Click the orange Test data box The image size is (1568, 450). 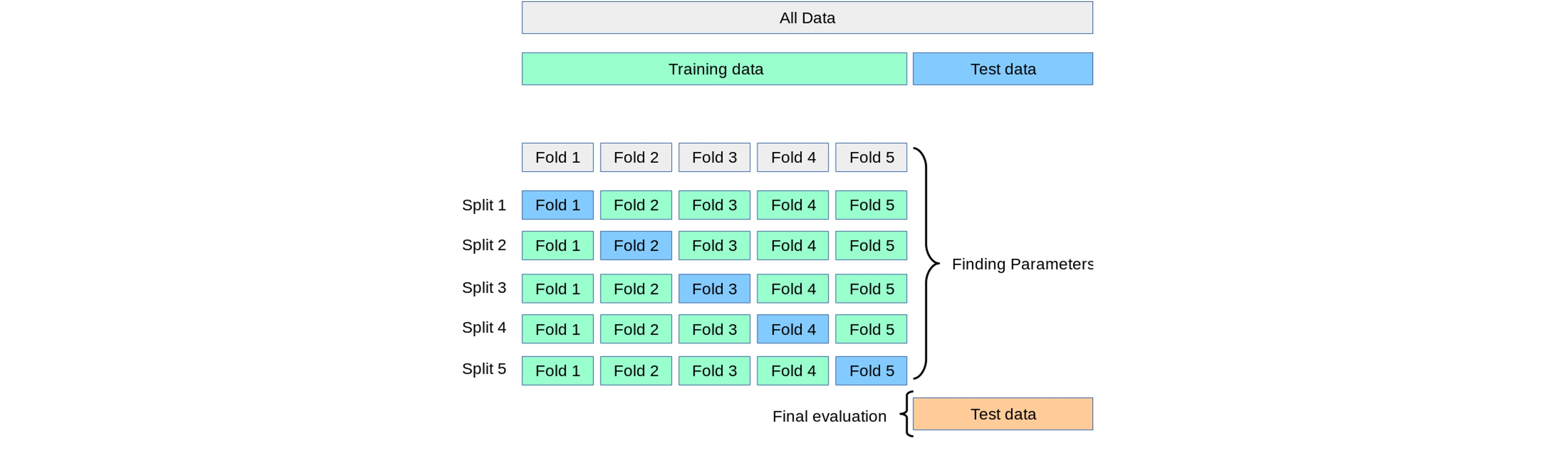(1003, 414)
